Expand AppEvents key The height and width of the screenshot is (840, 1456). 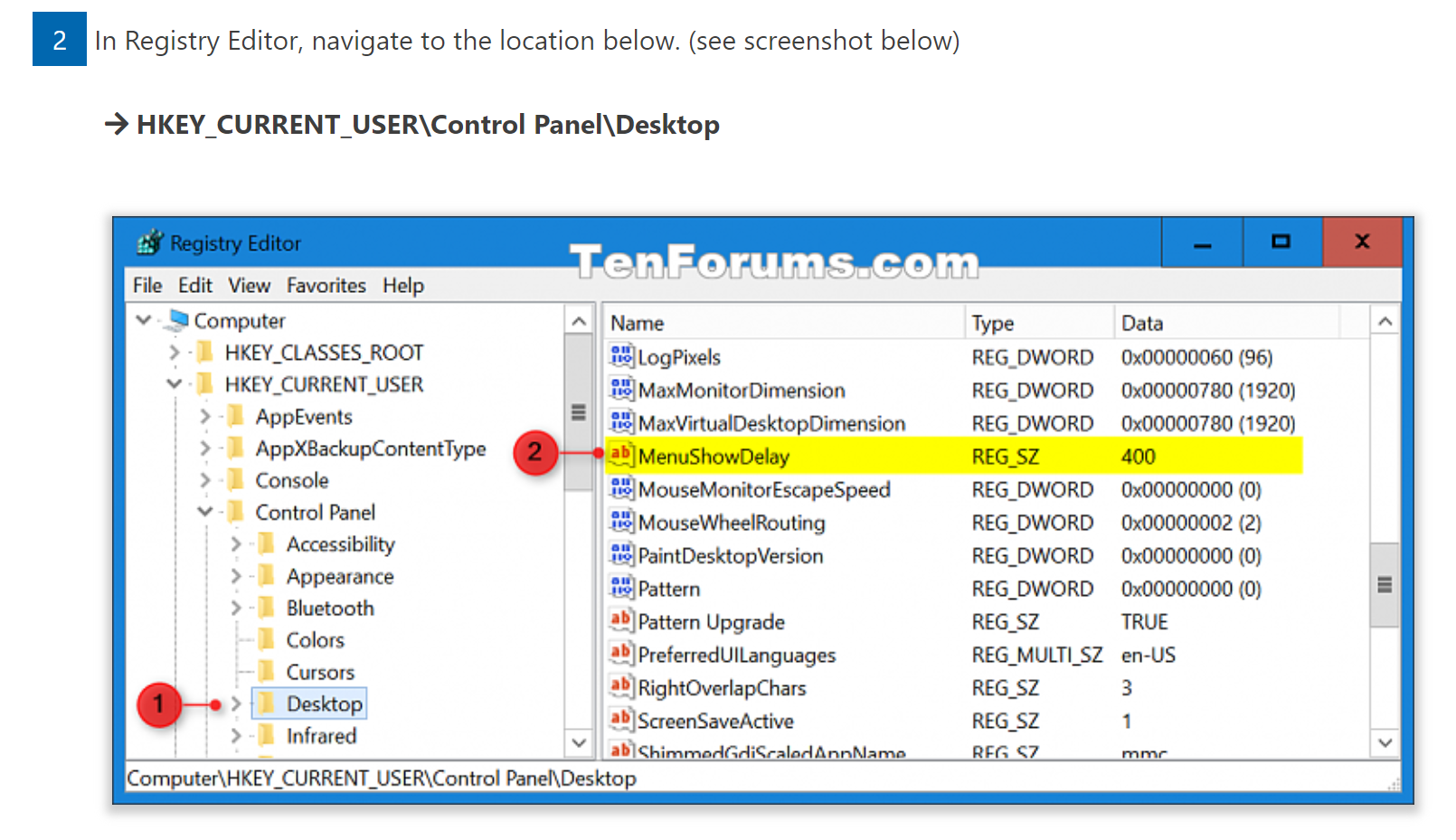tap(205, 417)
